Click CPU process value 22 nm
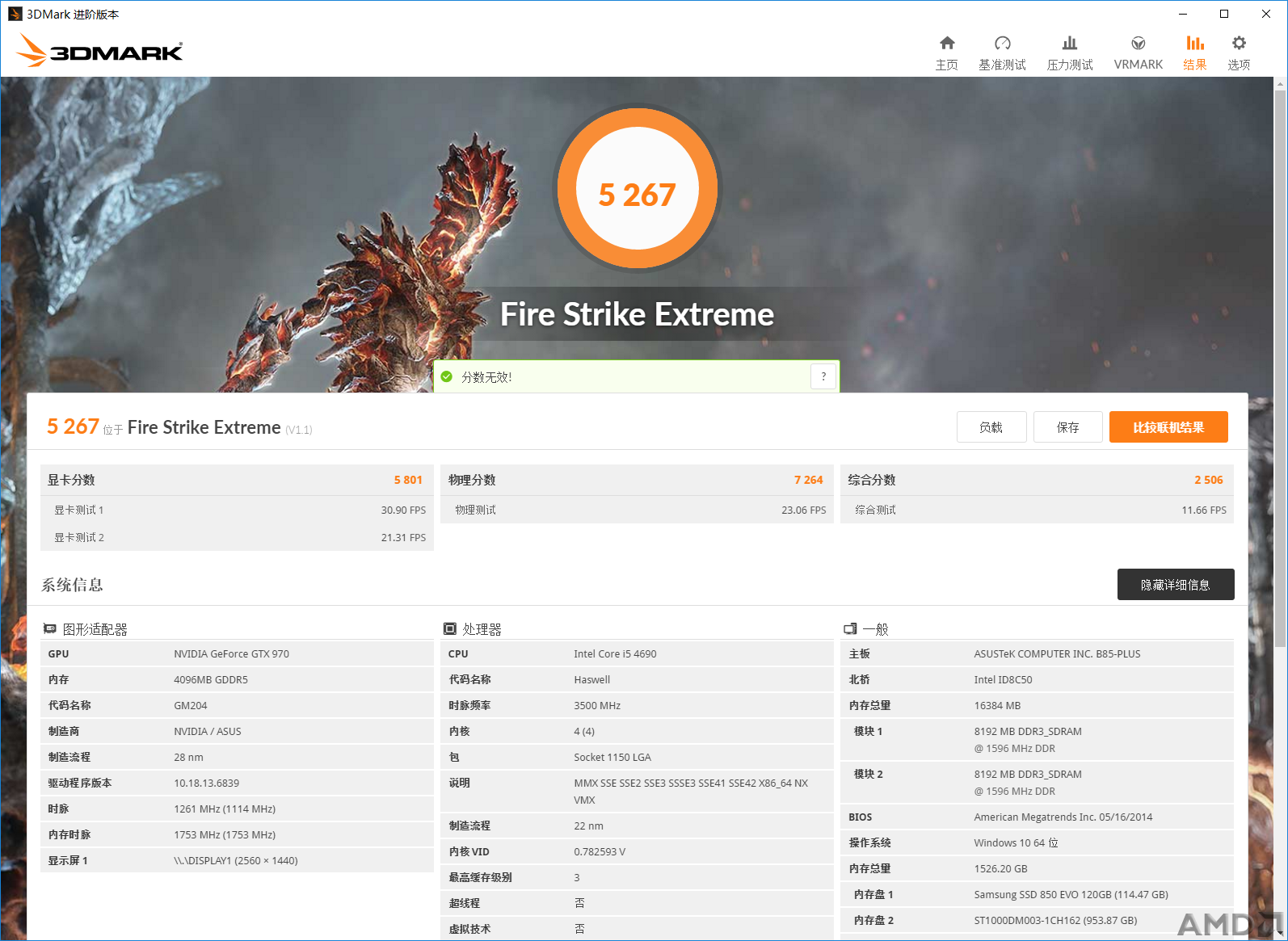This screenshot has width=1288, height=941. (x=588, y=826)
